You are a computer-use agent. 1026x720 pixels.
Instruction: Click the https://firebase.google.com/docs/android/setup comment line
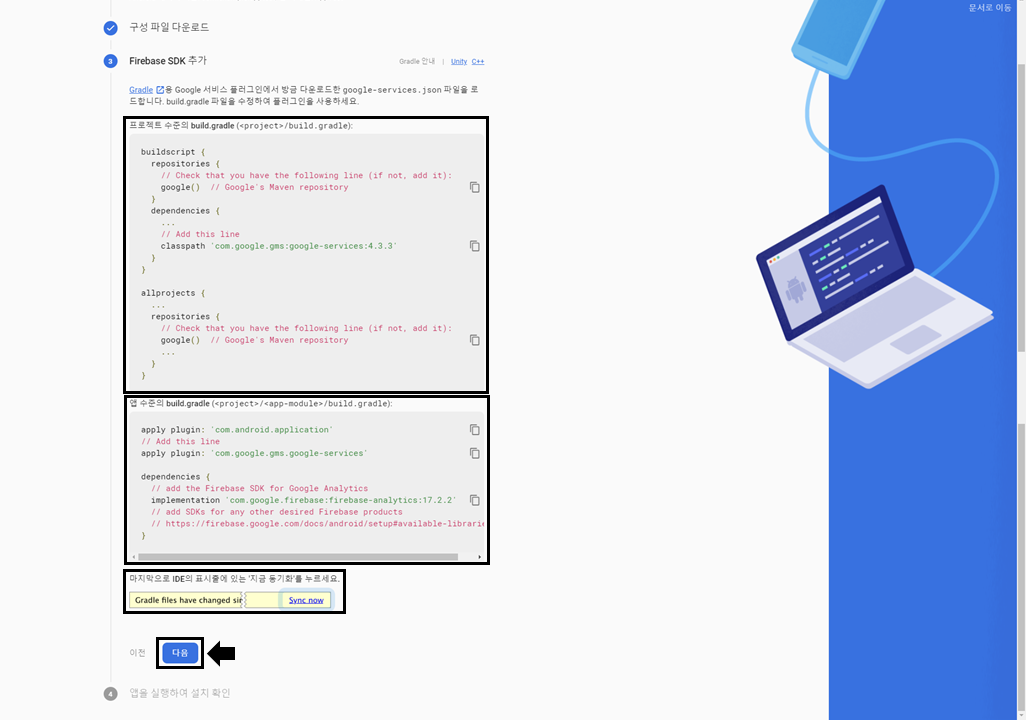point(318,524)
